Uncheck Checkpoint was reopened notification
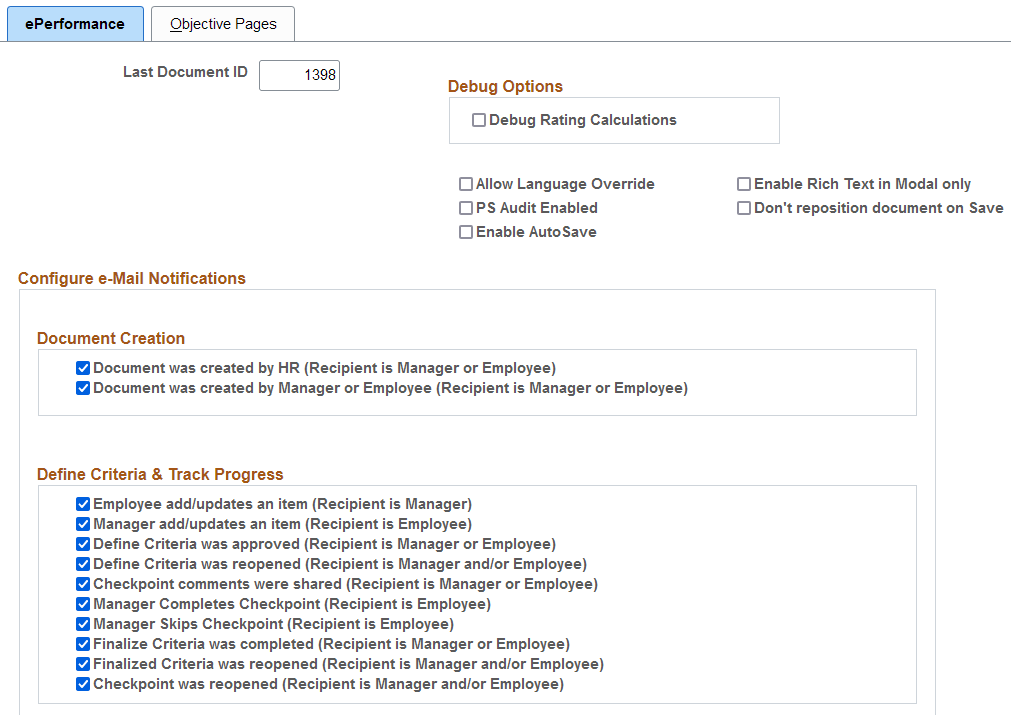The height and width of the screenshot is (715, 1011). (83, 684)
